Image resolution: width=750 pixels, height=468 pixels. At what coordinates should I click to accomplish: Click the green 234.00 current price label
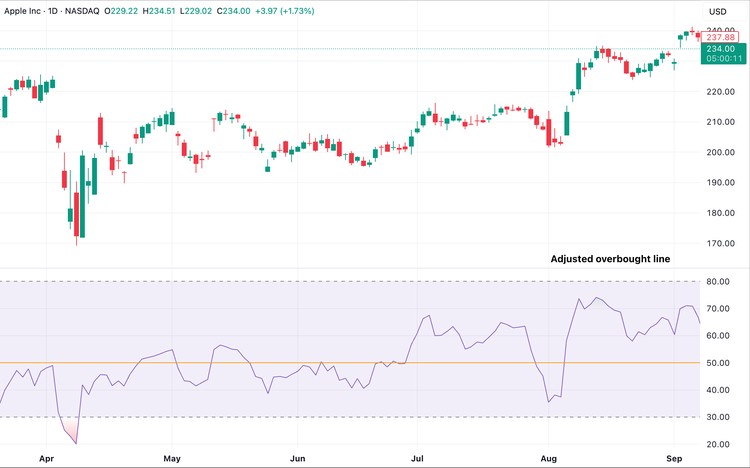click(720, 48)
